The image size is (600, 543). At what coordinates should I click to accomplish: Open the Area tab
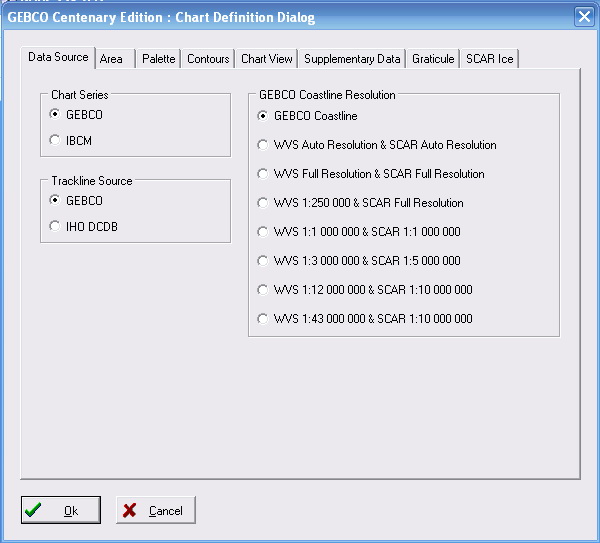115,59
